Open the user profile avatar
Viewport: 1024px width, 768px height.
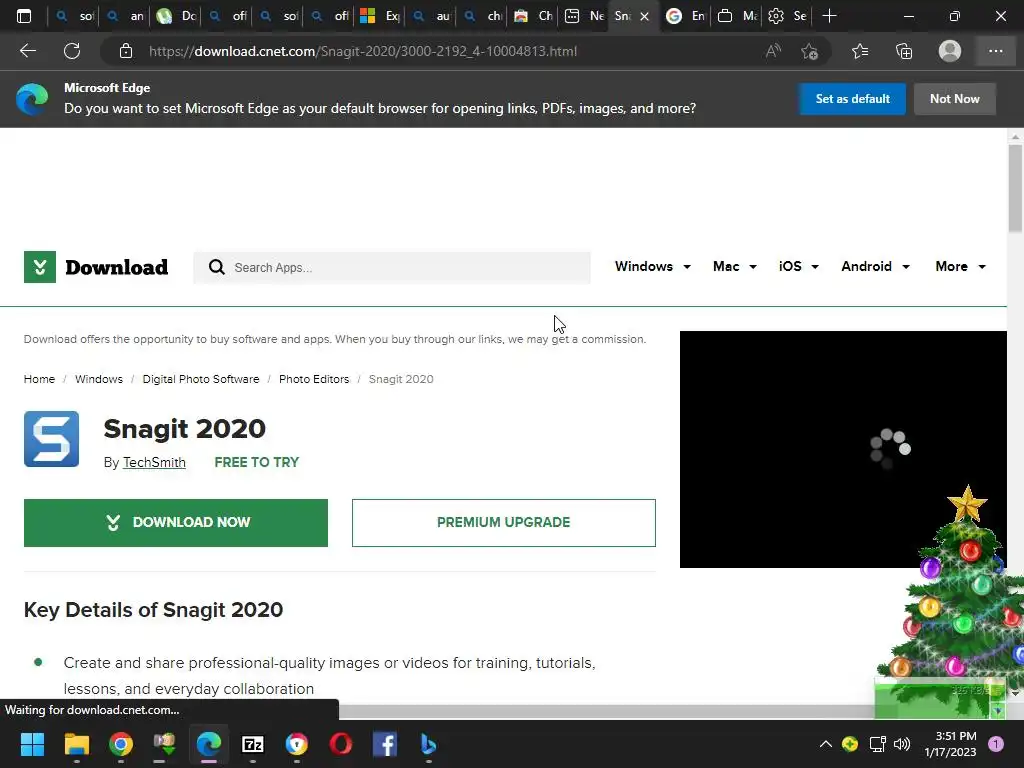(950, 51)
